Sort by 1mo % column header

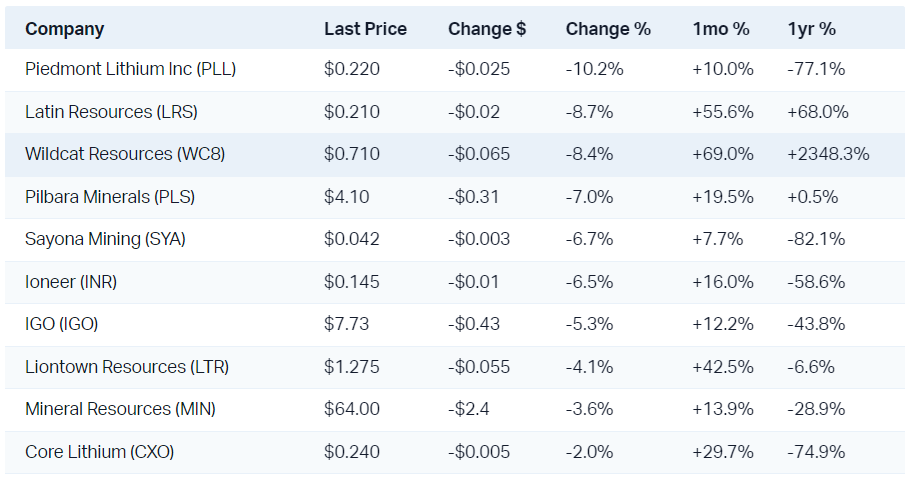720,29
